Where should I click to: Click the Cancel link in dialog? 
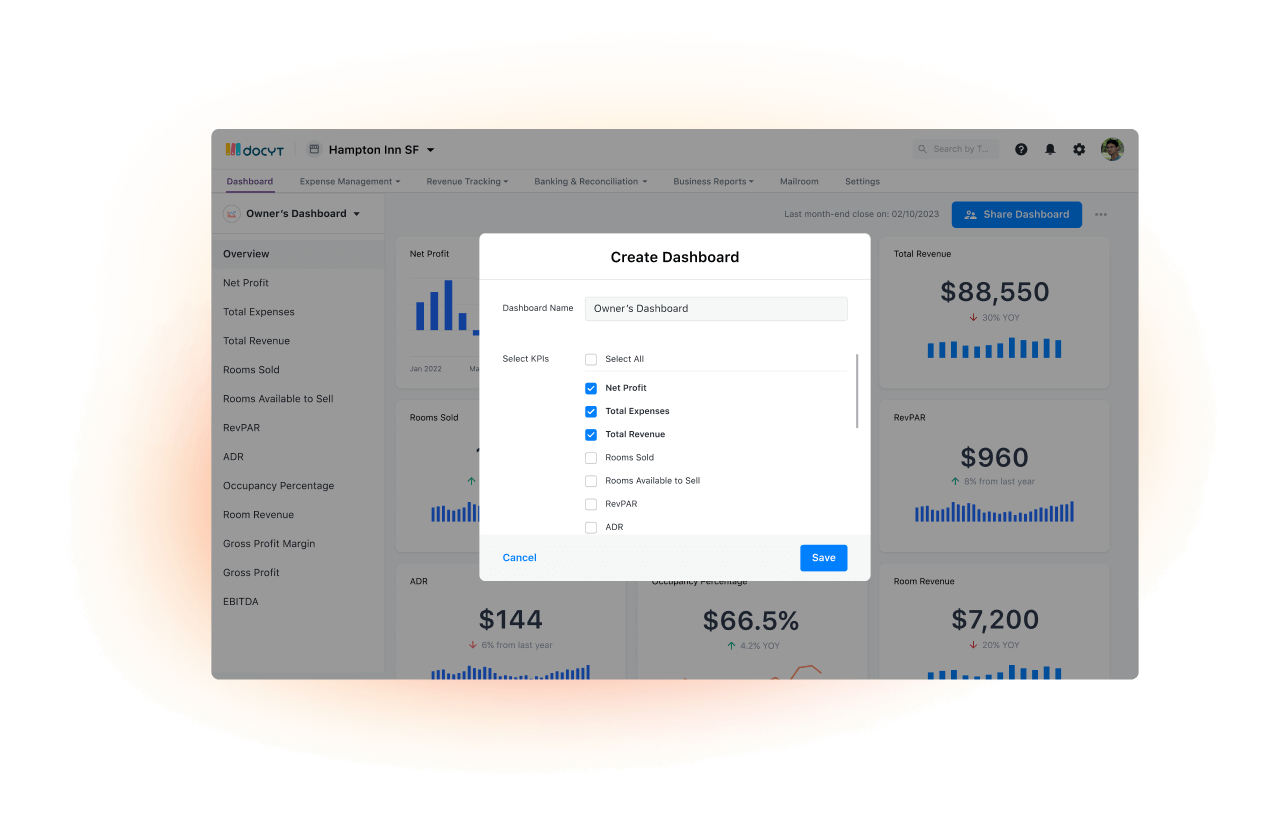tap(519, 558)
